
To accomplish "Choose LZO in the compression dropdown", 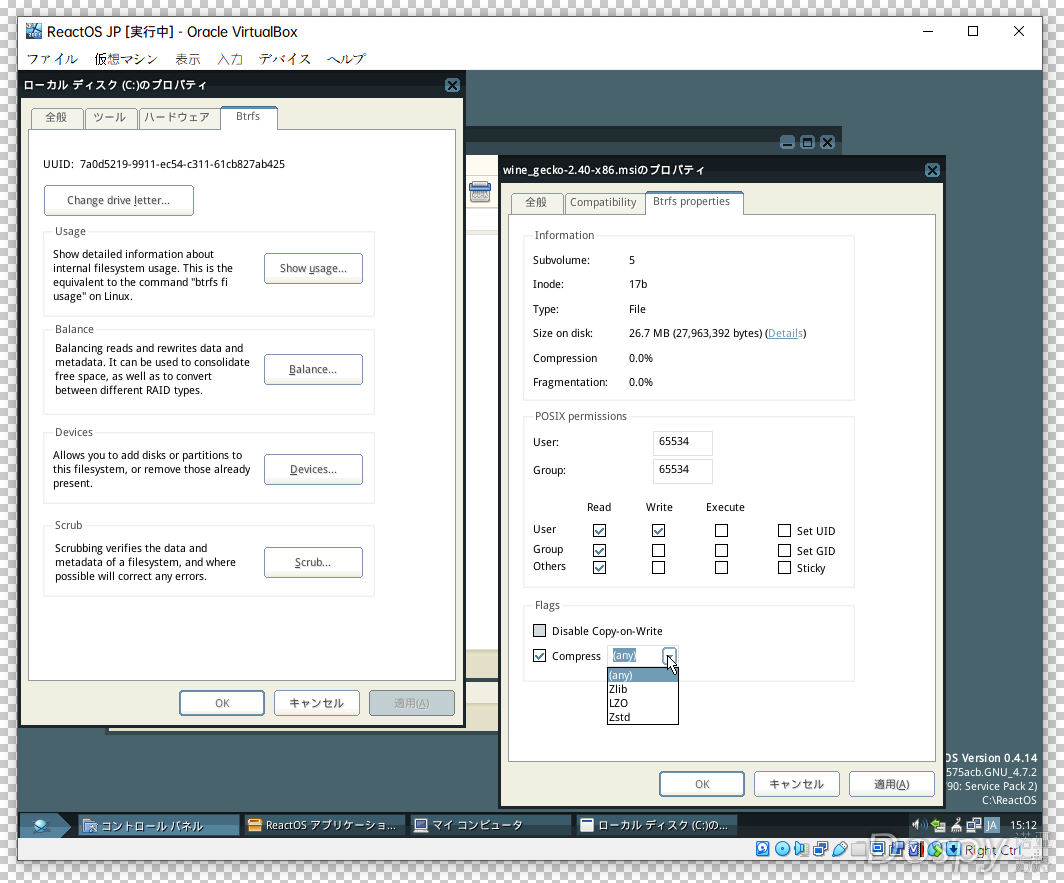I will (x=618, y=703).
